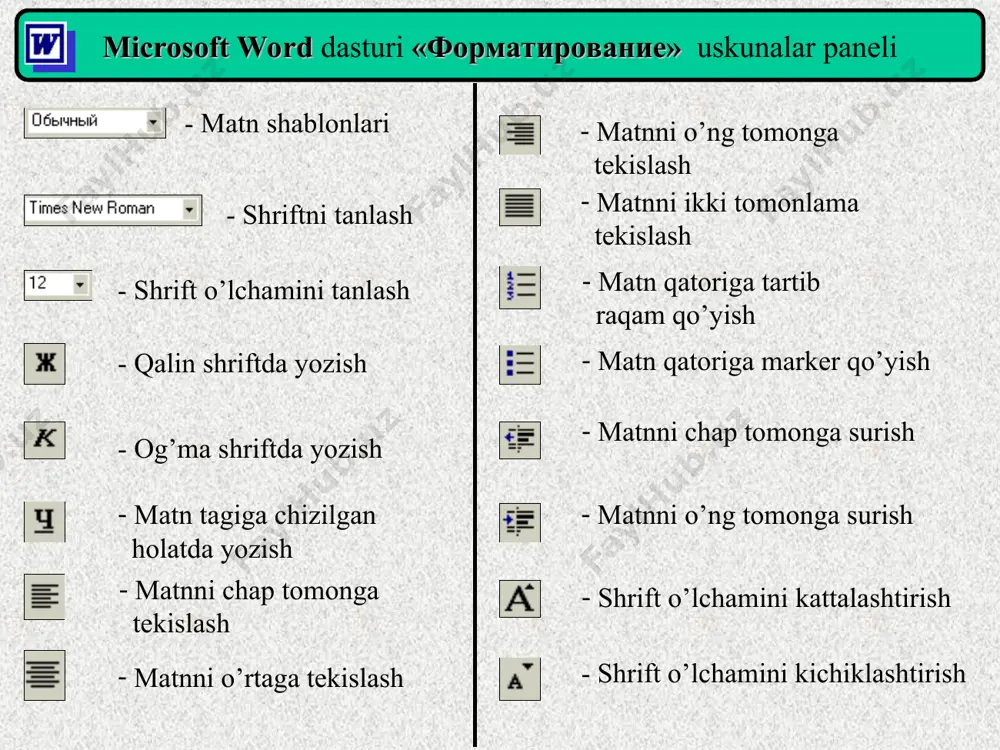This screenshot has width=1000, height=750.
Task: Select the align right icon
Action: (520, 135)
